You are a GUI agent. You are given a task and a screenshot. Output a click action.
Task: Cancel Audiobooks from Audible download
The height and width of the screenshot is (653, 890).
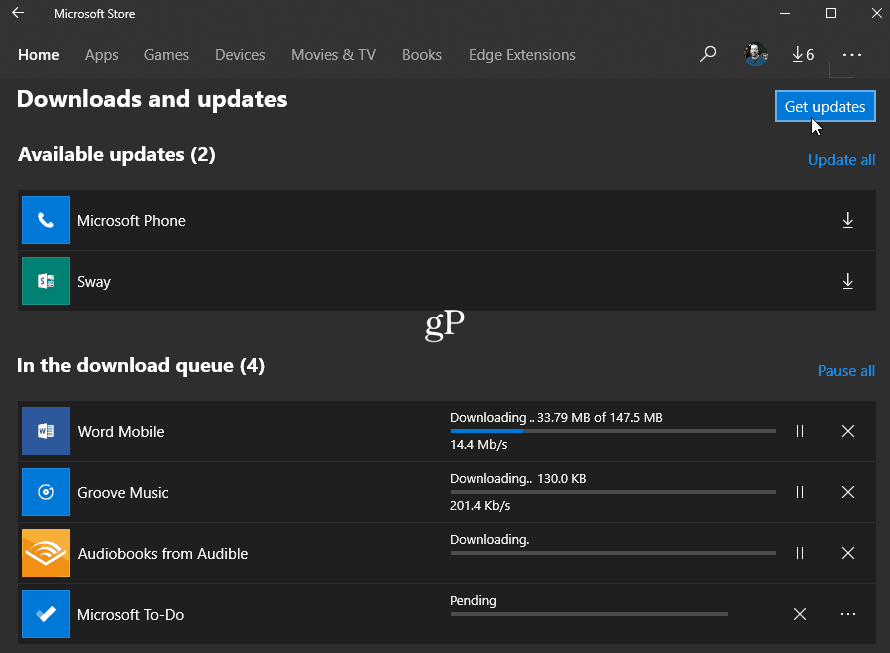coord(847,553)
